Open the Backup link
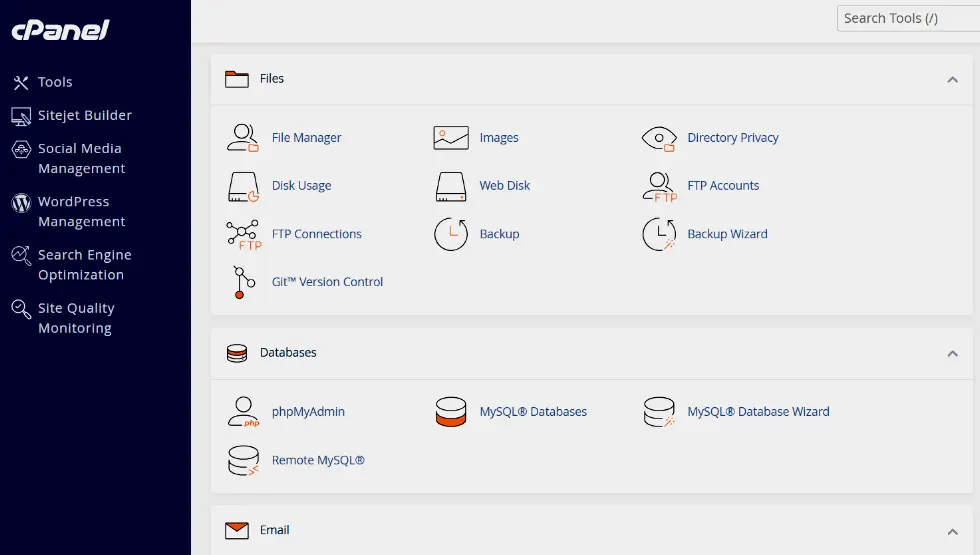Screen dimensions: 980x555 coord(499,234)
